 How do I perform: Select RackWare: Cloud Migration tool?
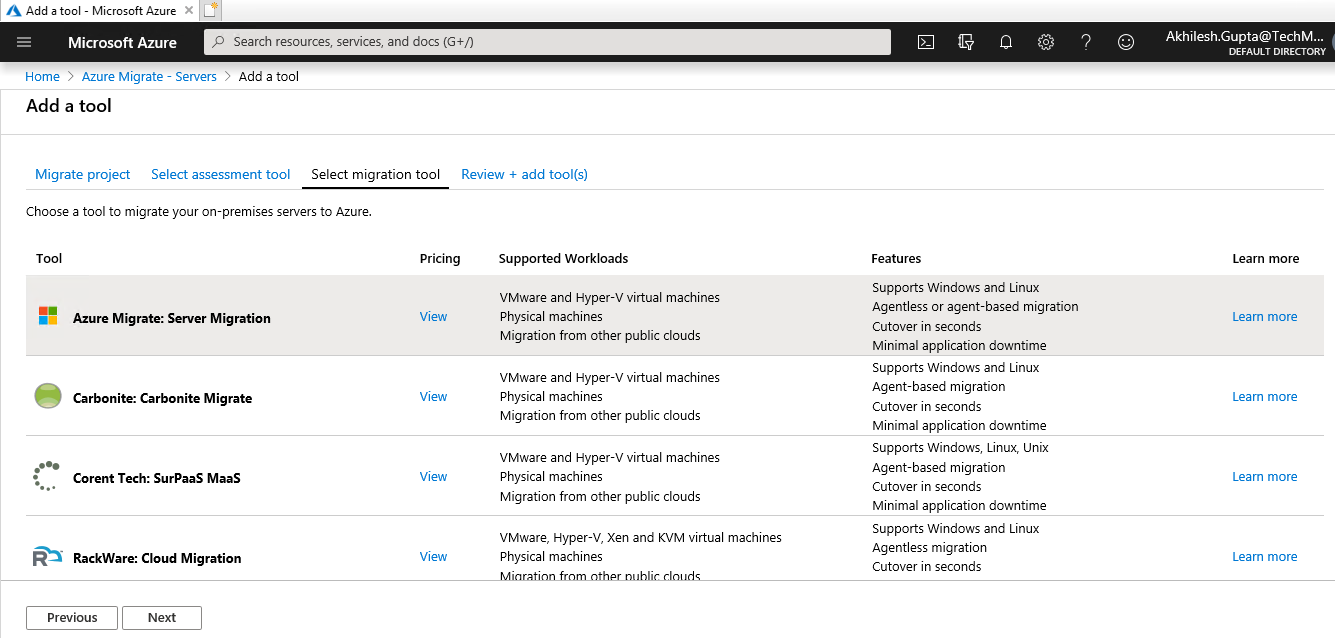[x=157, y=558]
